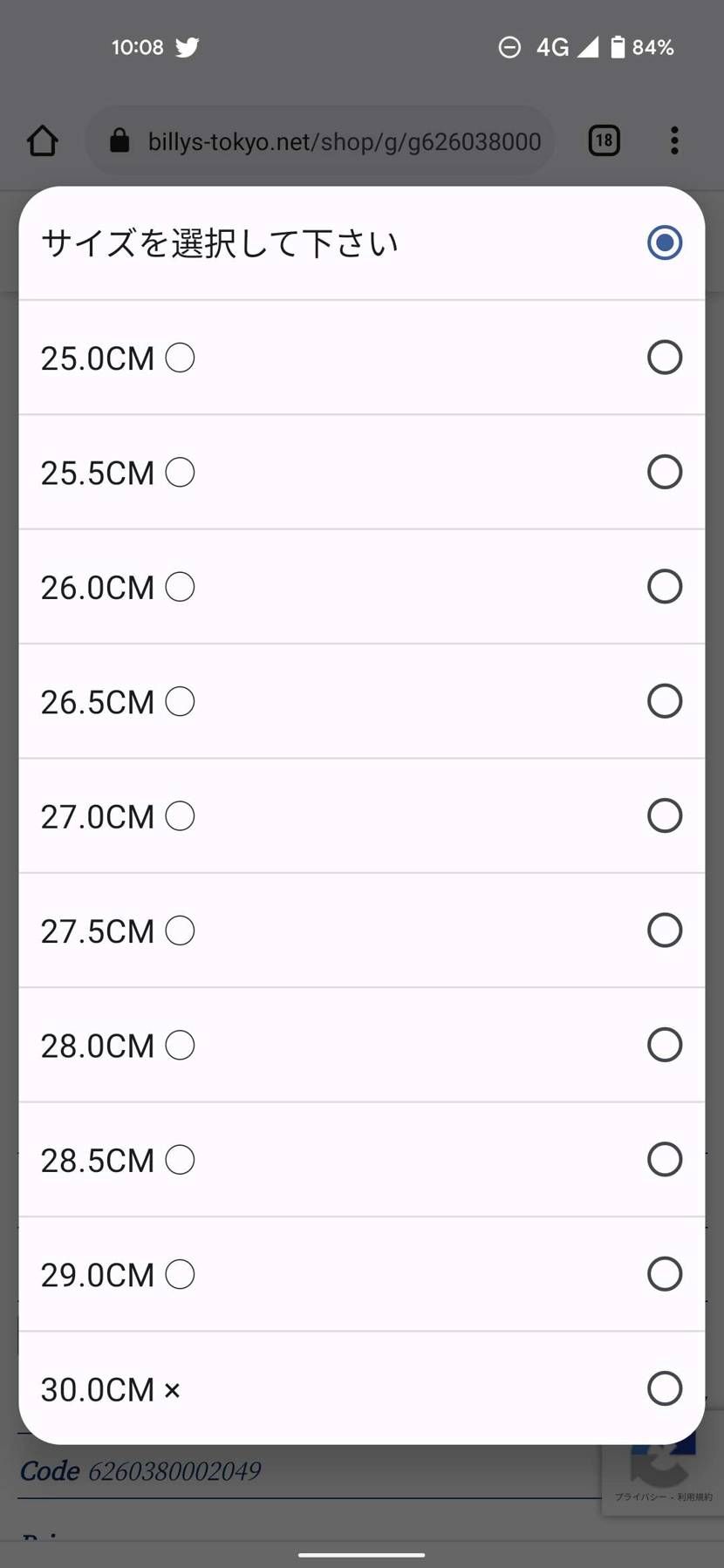Select the 26.5CM size radio button
The height and width of the screenshot is (1568, 724).
[665, 701]
